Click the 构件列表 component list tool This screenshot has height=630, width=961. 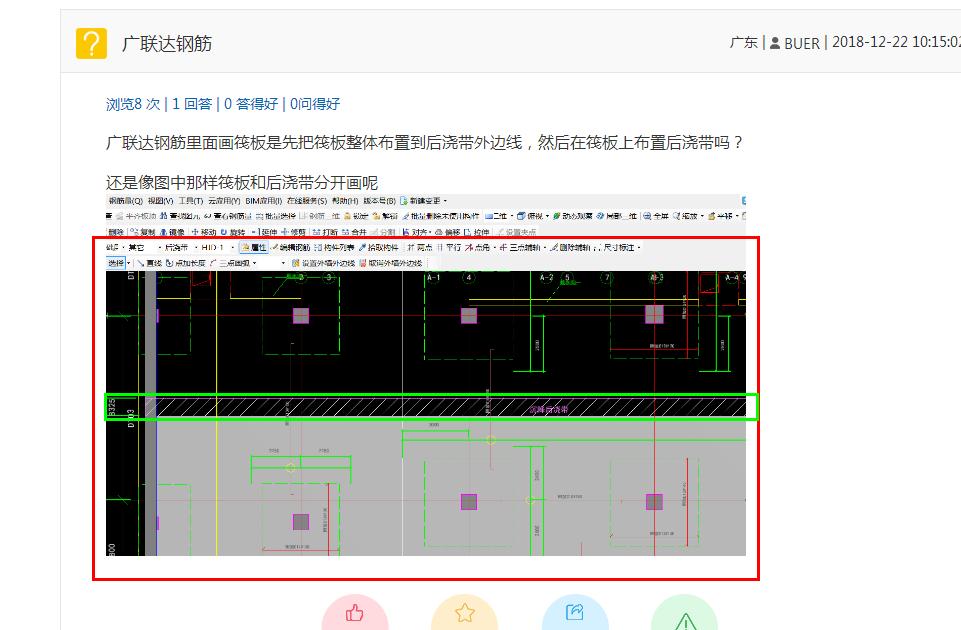[335, 248]
